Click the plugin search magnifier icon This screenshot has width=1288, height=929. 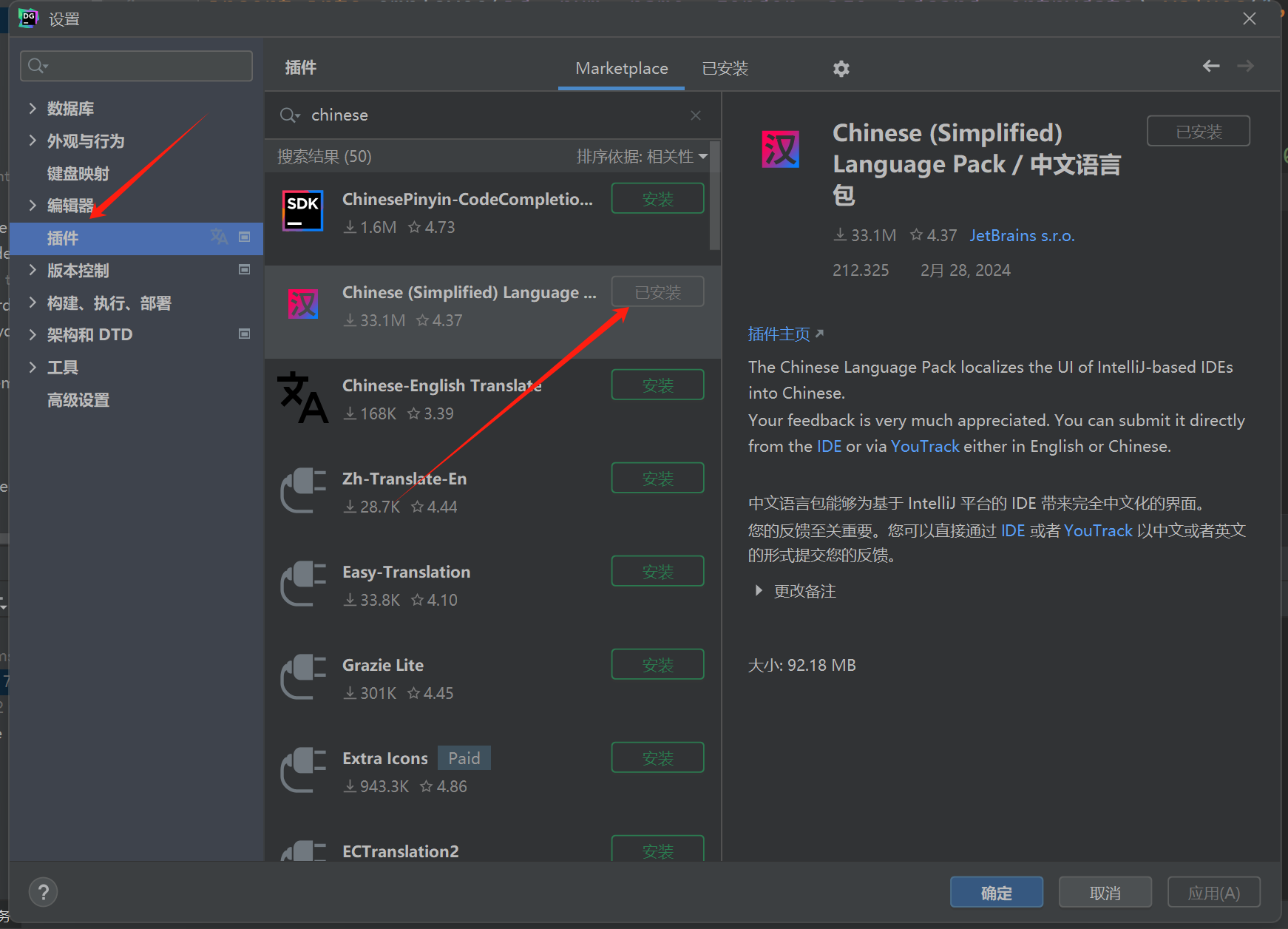(289, 115)
